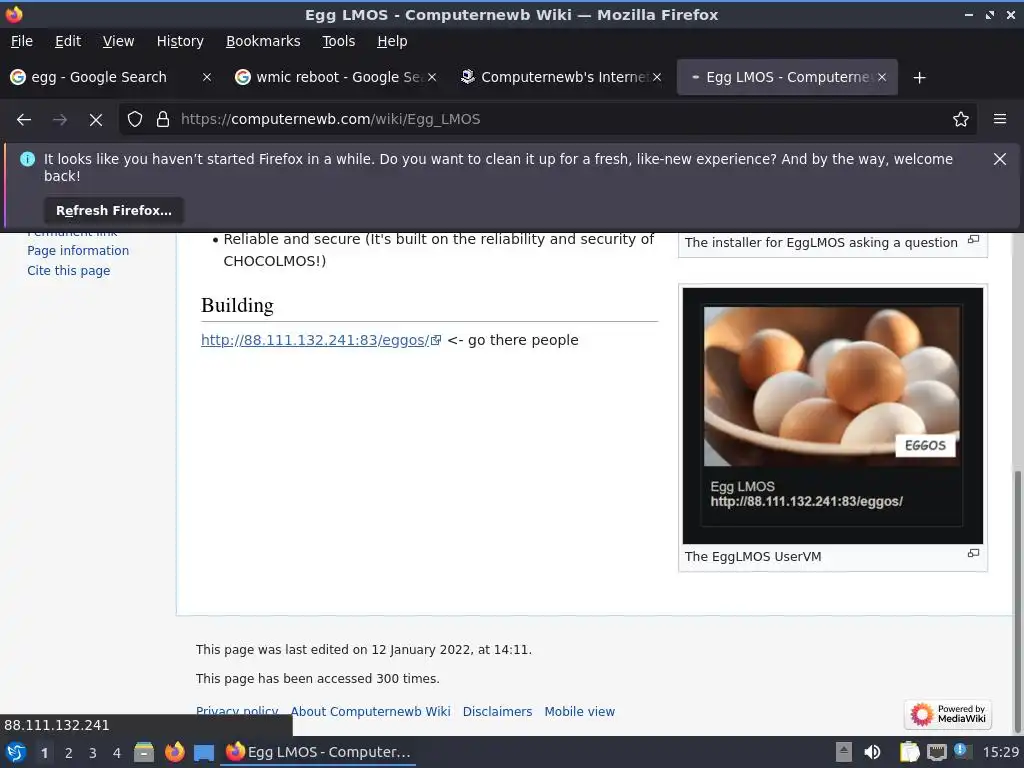Open Mobile view footer link

coord(579,712)
